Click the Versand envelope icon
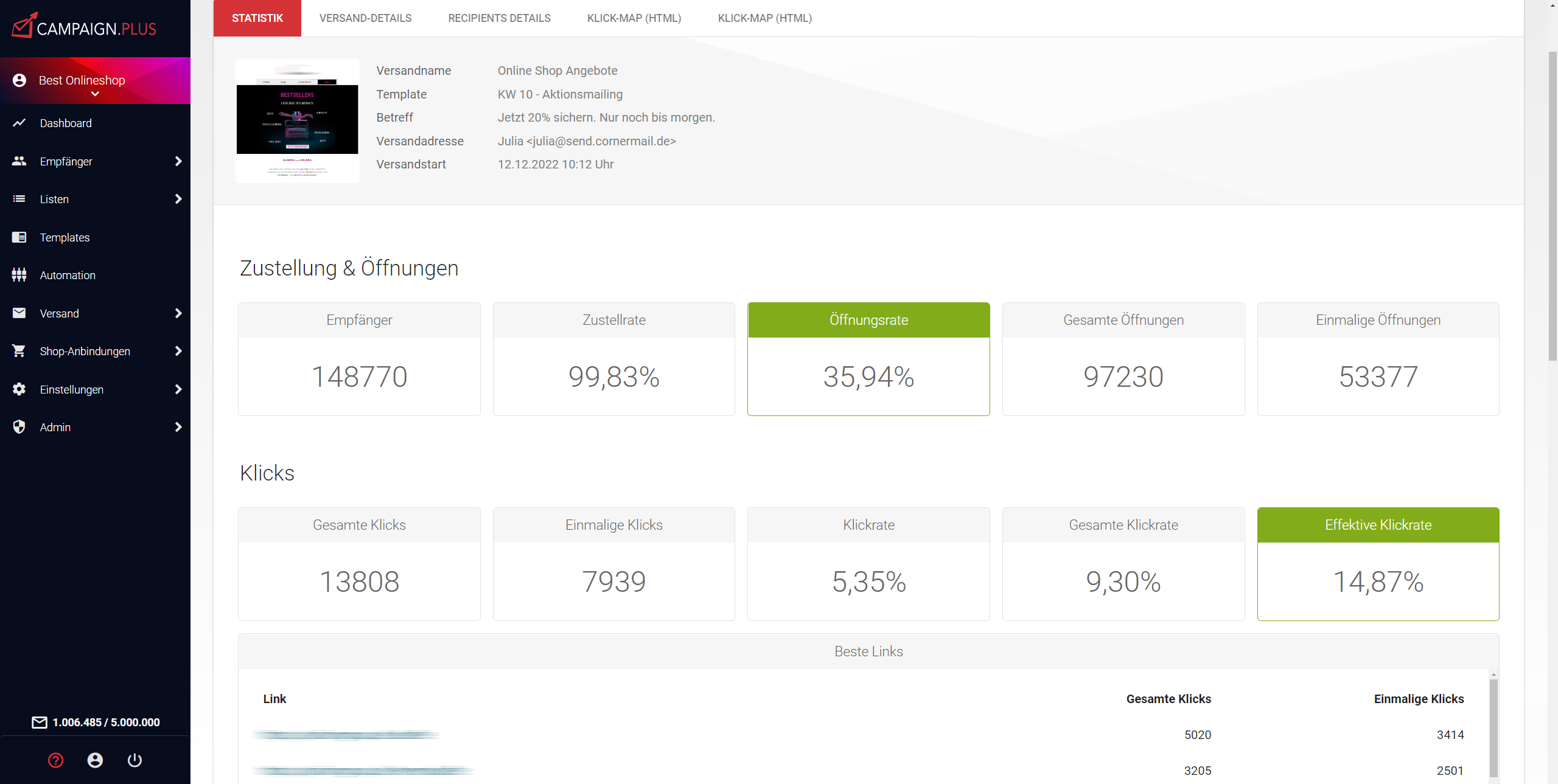1558x784 pixels. [19, 313]
